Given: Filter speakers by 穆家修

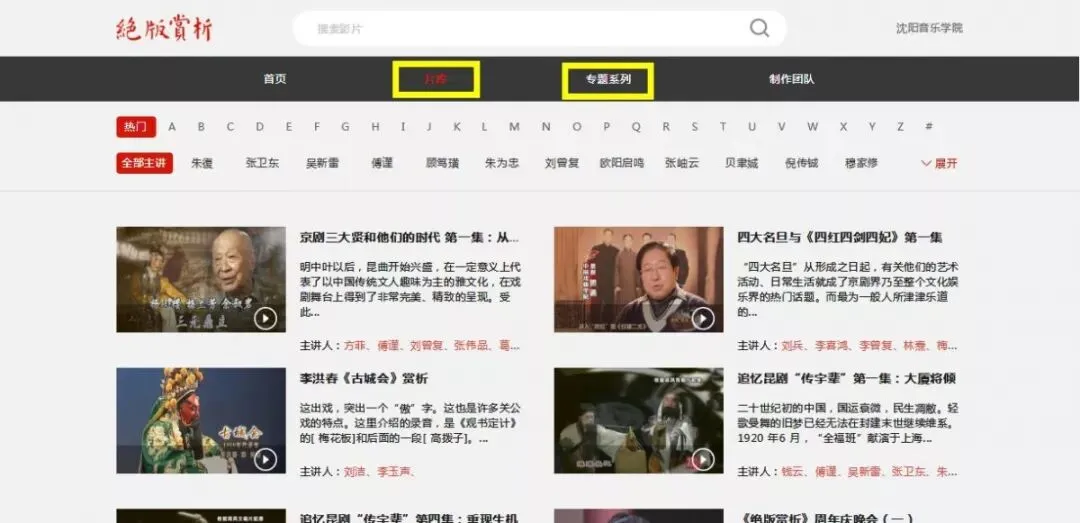Looking at the screenshot, I should point(862,163).
